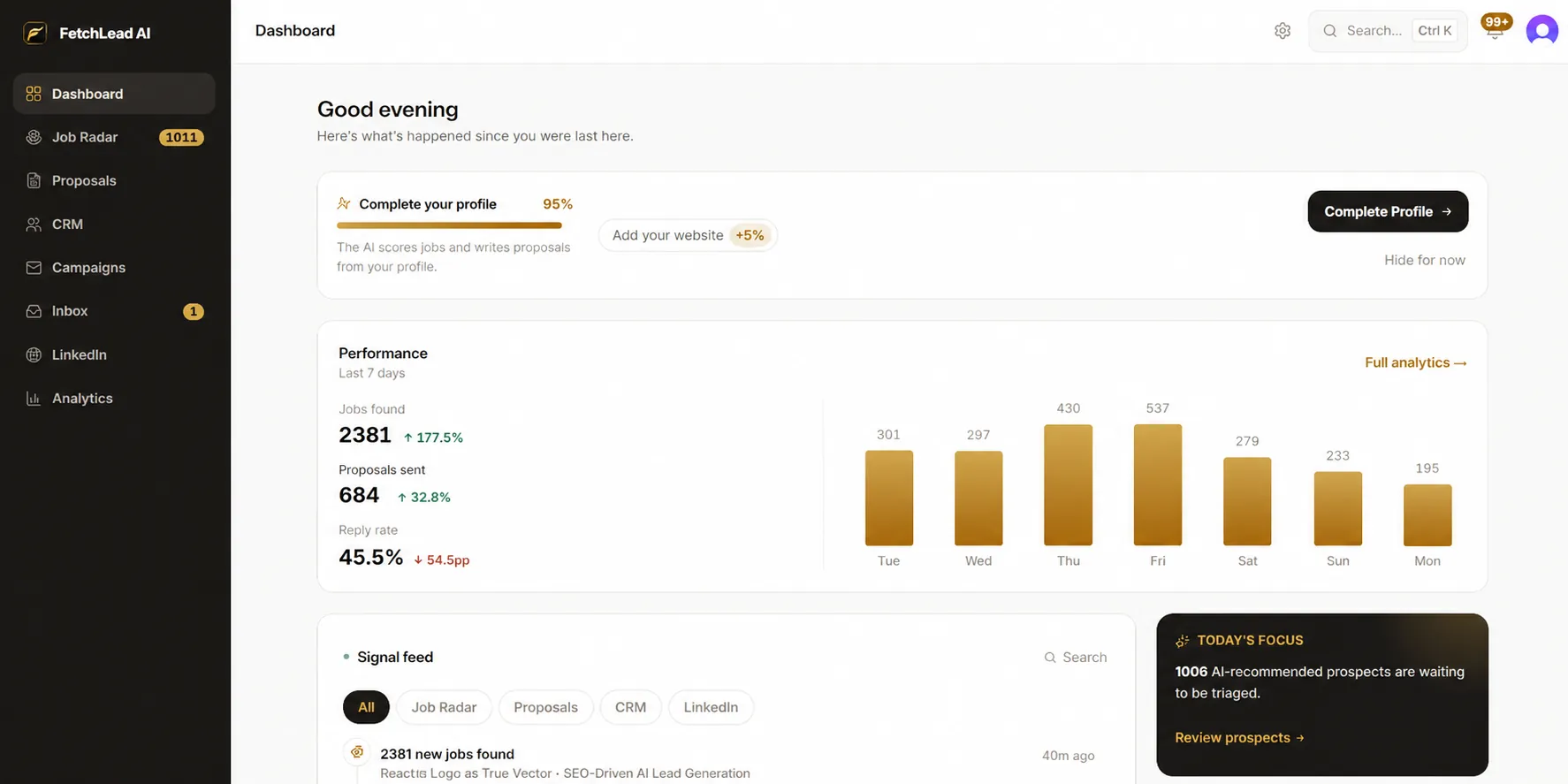The width and height of the screenshot is (1568, 784).
Task: Open the user avatar menu
Action: pyautogui.click(x=1541, y=31)
